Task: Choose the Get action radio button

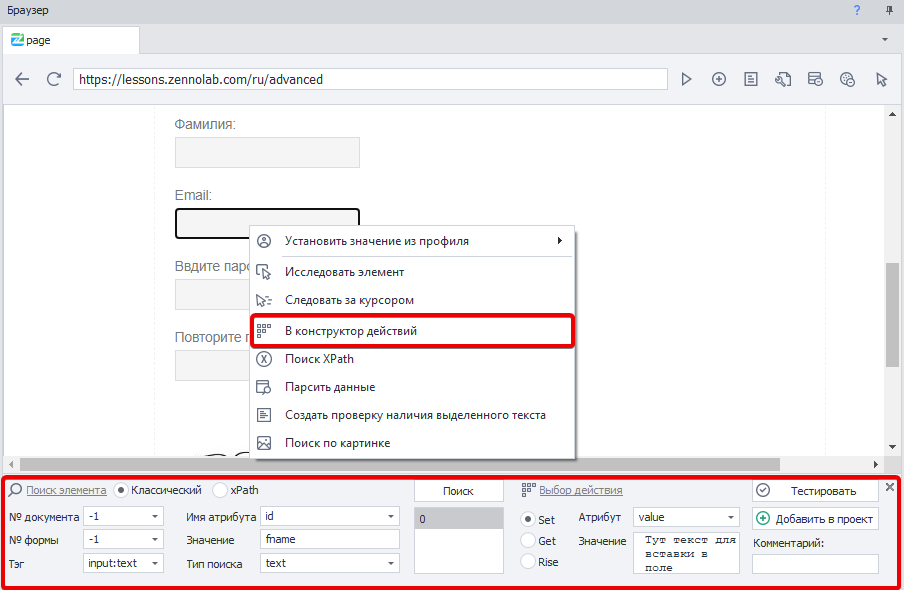Action: click(x=527, y=540)
